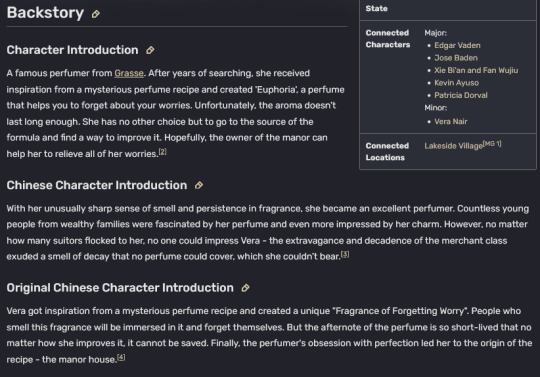Click pencil icon next to Chinese Character Introduction
The height and width of the screenshot is (377, 540).
[199, 185]
